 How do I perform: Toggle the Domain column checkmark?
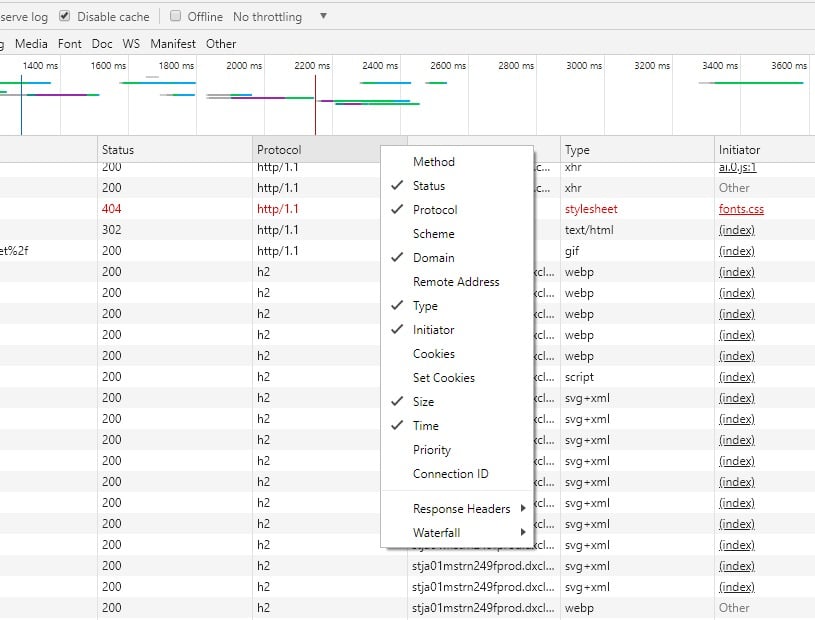click(433, 258)
